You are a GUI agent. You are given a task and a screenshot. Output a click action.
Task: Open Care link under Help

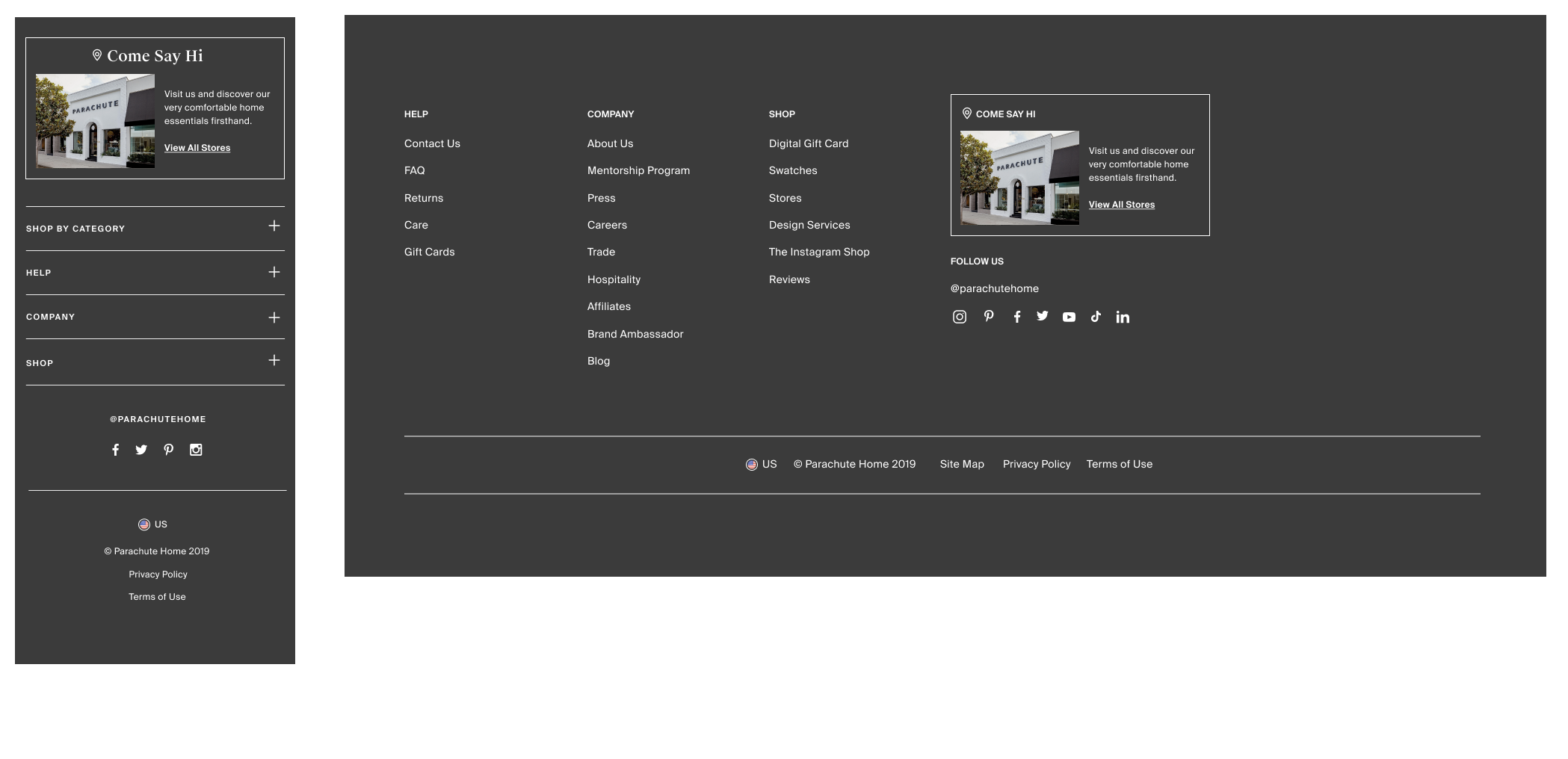click(416, 225)
